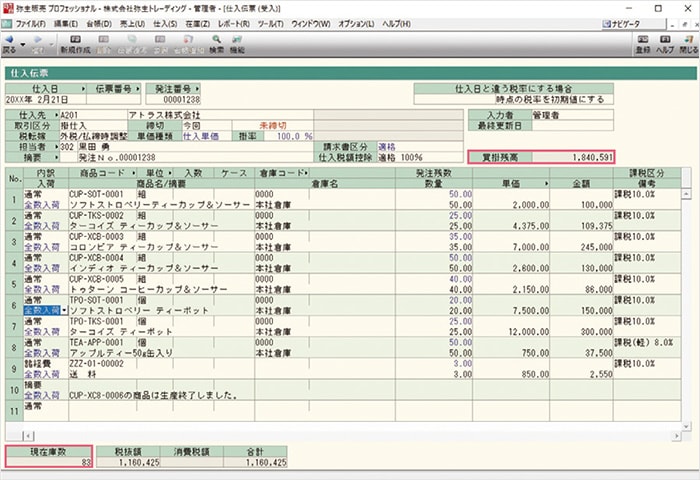Click 全数入荷 link in row 10
Screen dimensions: 700x480
coord(42,396)
